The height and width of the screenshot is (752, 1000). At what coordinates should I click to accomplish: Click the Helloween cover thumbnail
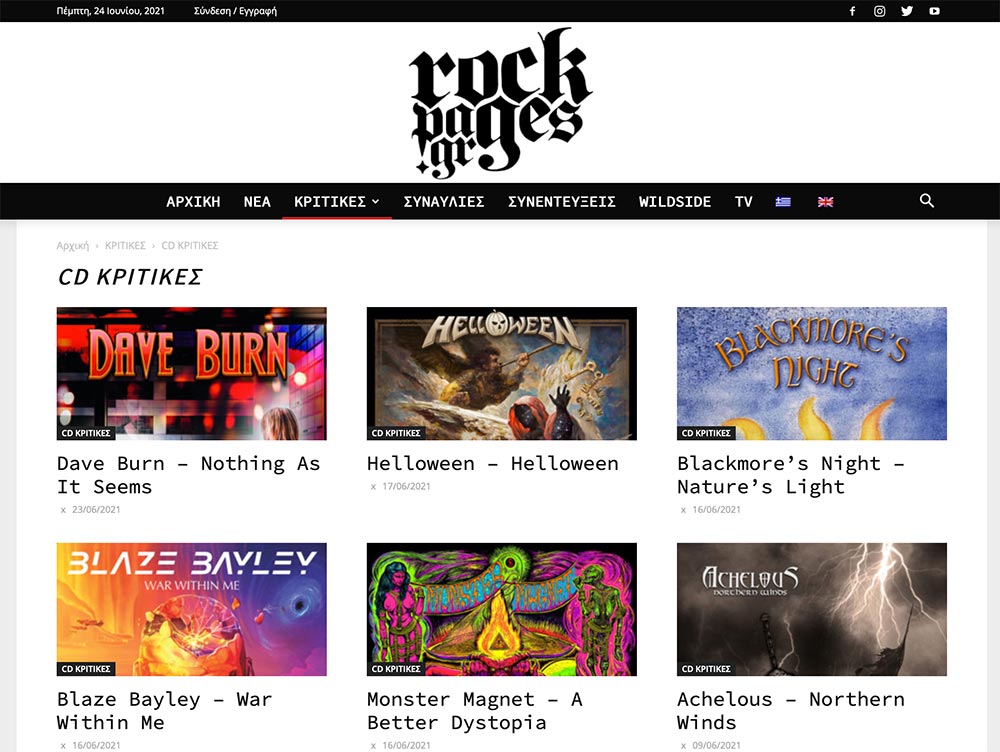coord(502,374)
